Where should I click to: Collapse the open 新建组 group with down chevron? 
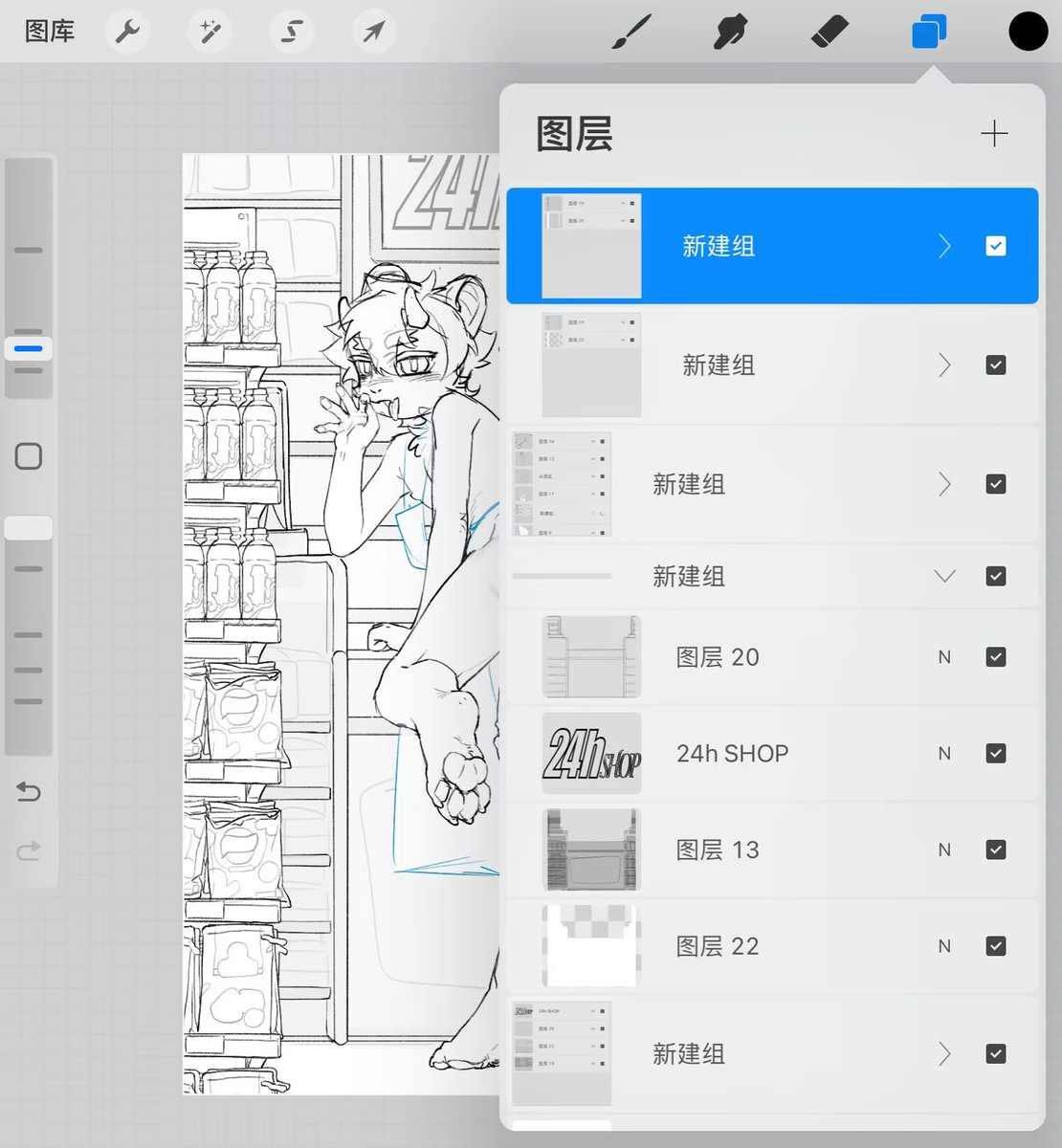(x=944, y=576)
